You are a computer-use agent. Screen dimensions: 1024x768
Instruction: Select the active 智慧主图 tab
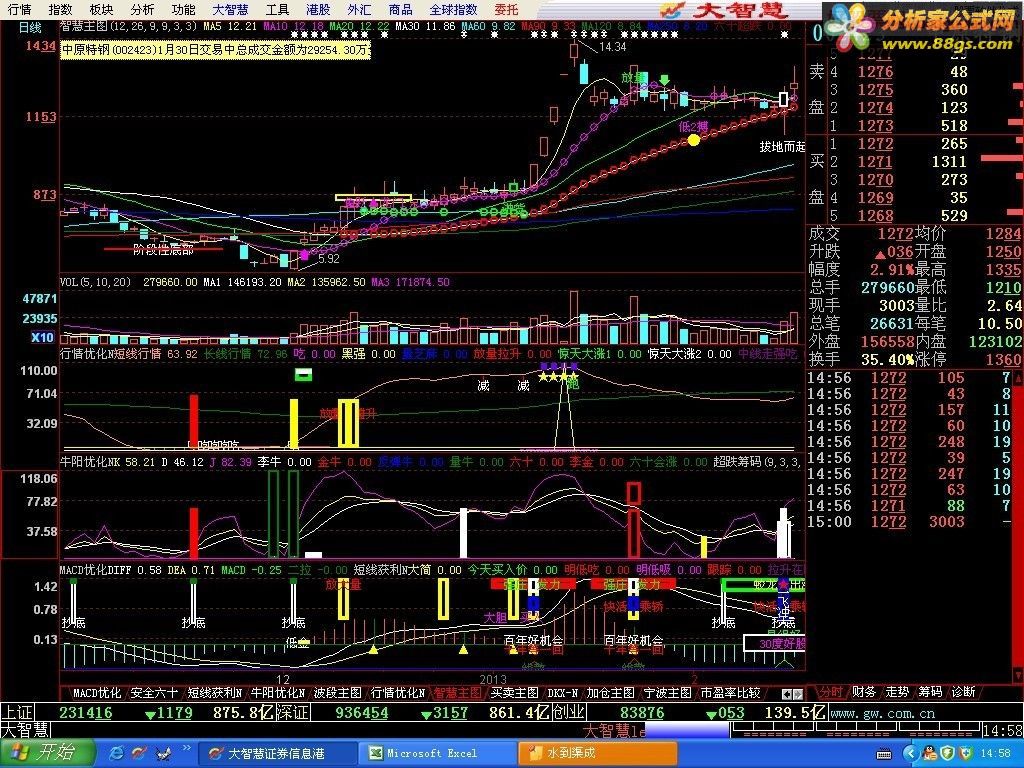(x=458, y=693)
